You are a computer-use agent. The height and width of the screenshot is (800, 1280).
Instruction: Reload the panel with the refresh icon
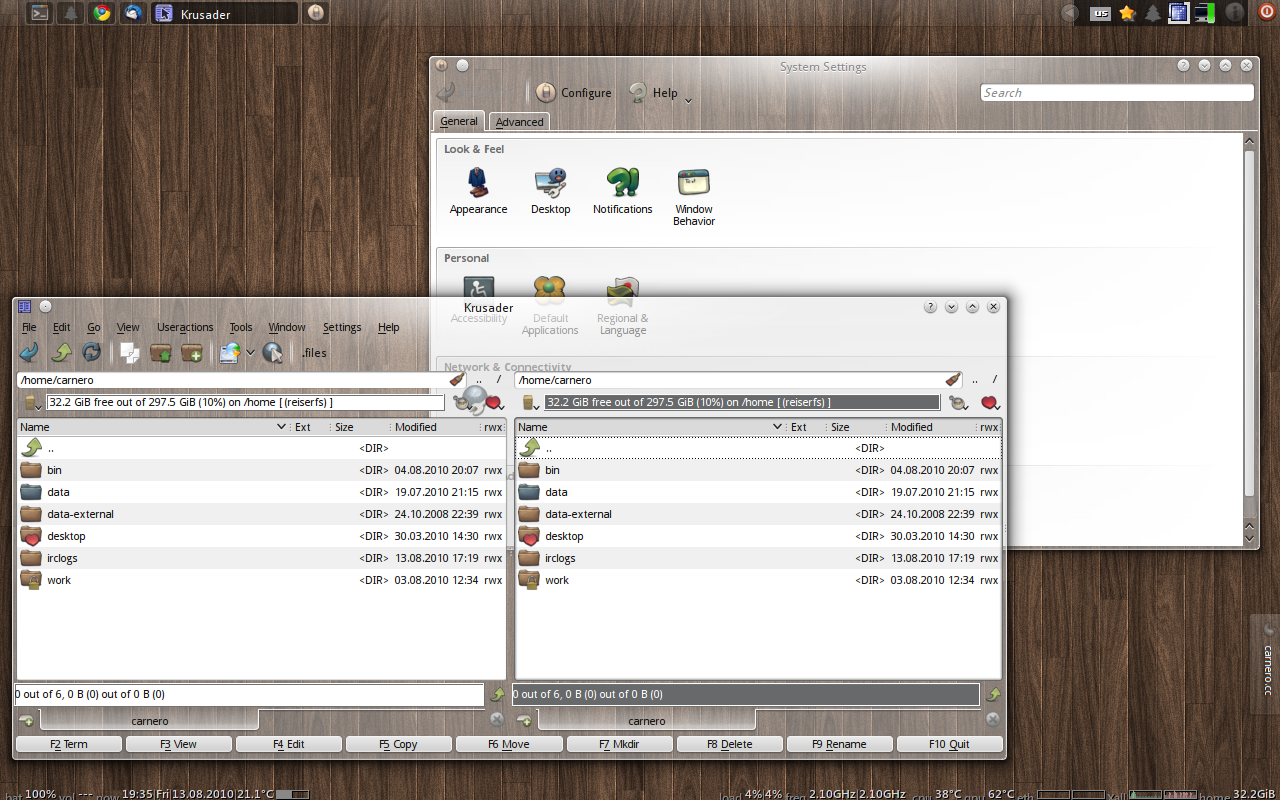[x=91, y=352]
